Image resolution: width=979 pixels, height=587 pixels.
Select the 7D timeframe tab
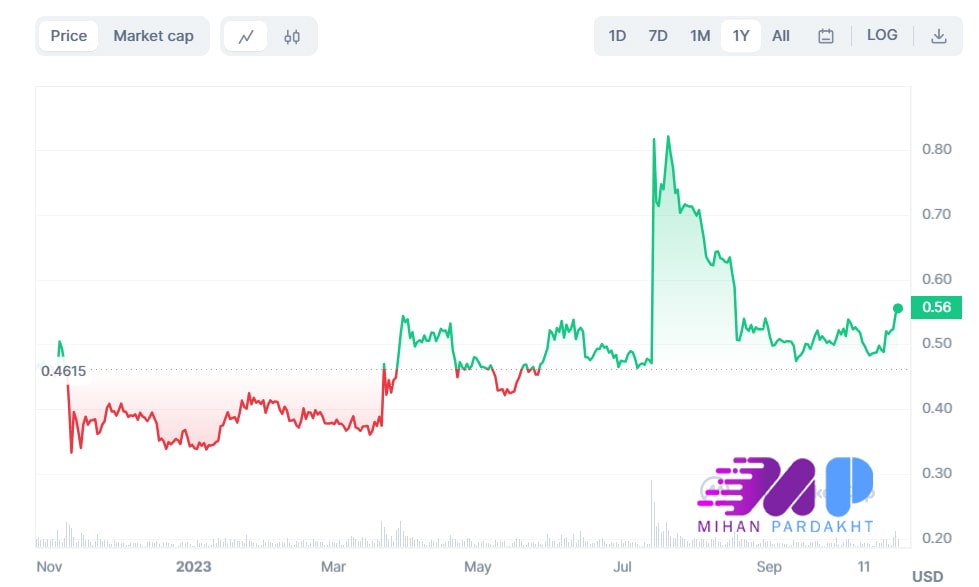(x=657, y=34)
